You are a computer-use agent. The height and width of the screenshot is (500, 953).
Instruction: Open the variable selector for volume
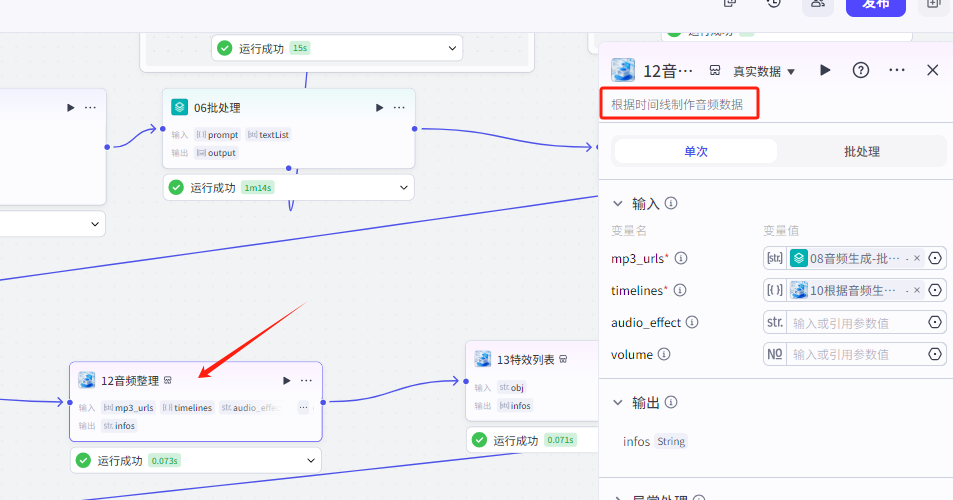pos(935,354)
